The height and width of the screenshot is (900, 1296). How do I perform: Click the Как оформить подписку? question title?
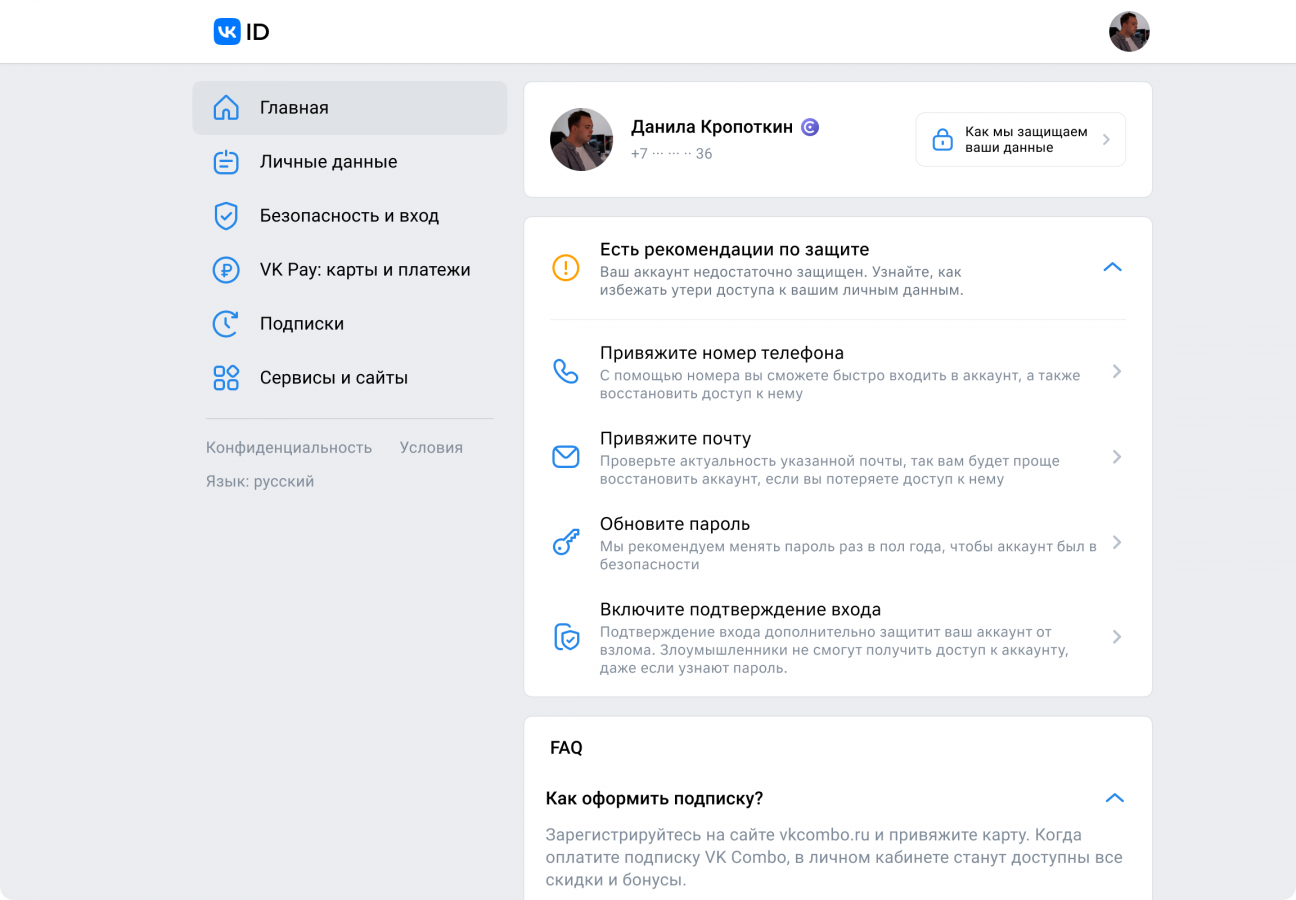click(654, 799)
